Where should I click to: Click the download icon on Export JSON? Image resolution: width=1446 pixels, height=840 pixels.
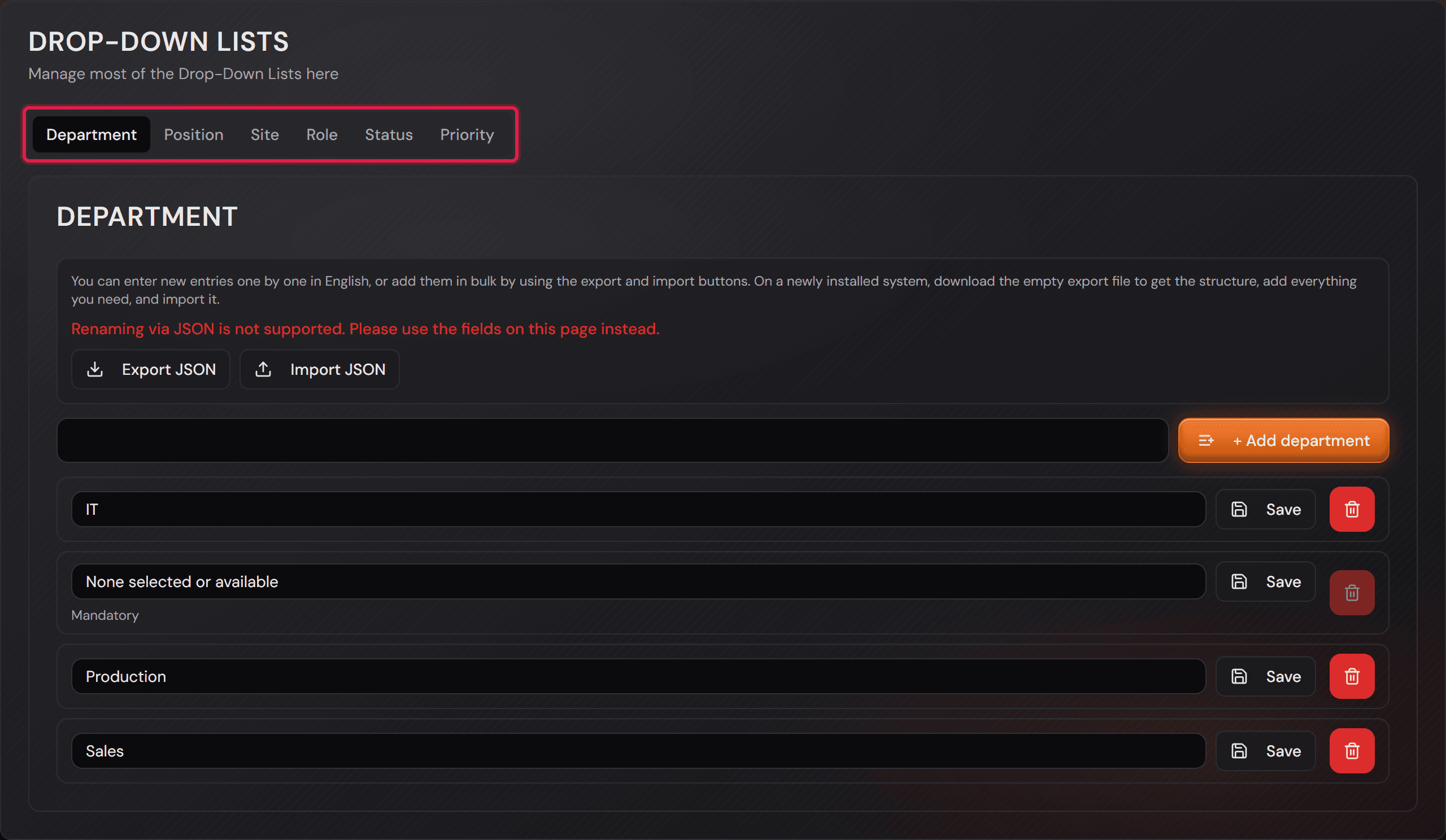pos(95,369)
